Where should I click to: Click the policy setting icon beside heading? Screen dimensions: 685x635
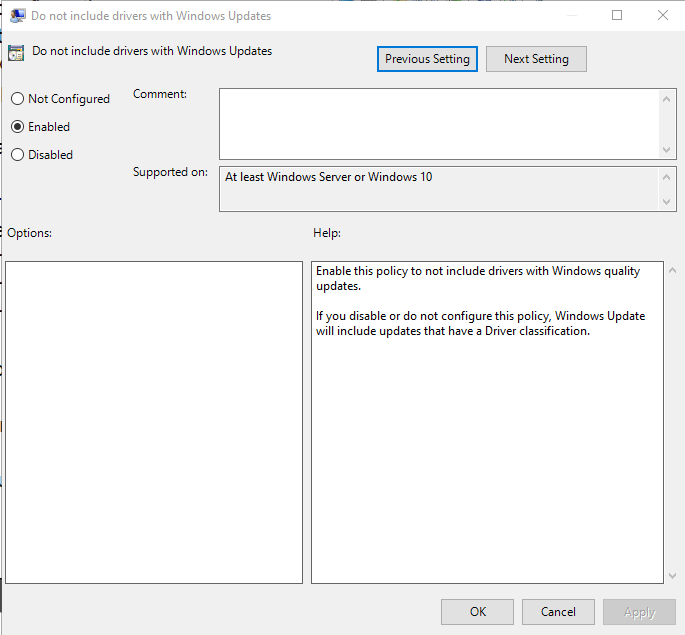[x=16, y=53]
